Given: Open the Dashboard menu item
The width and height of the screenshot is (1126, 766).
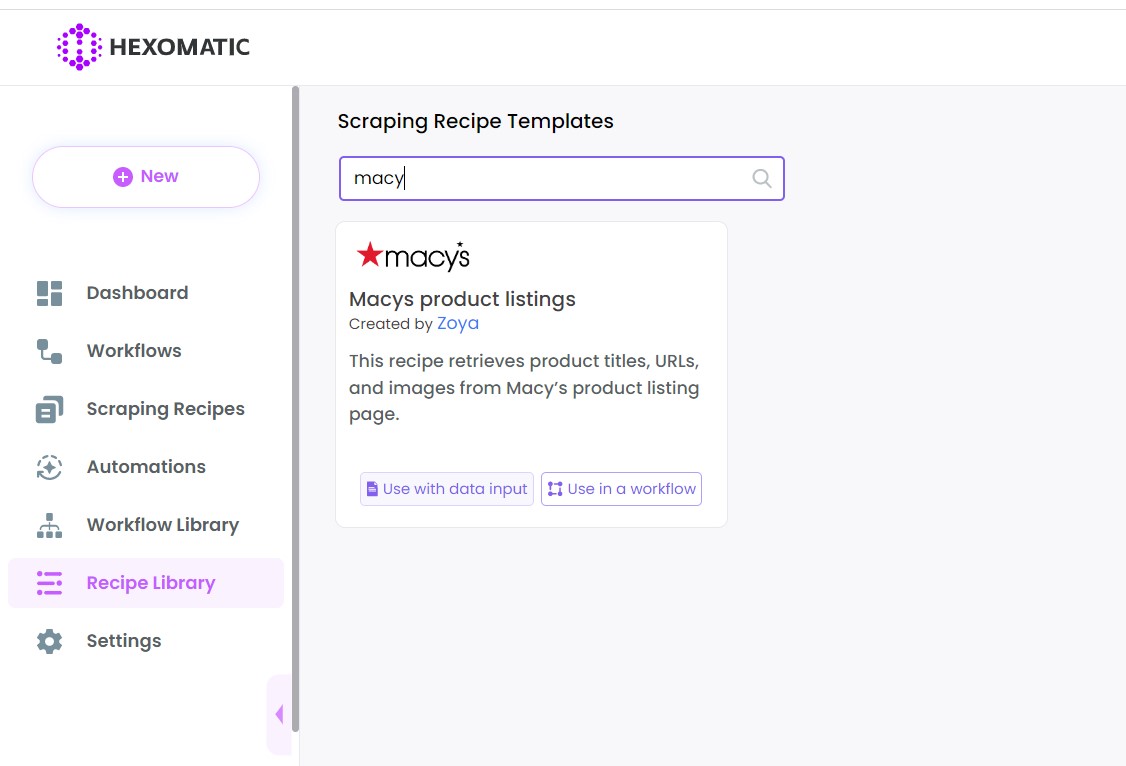Looking at the screenshot, I should [137, 292].
